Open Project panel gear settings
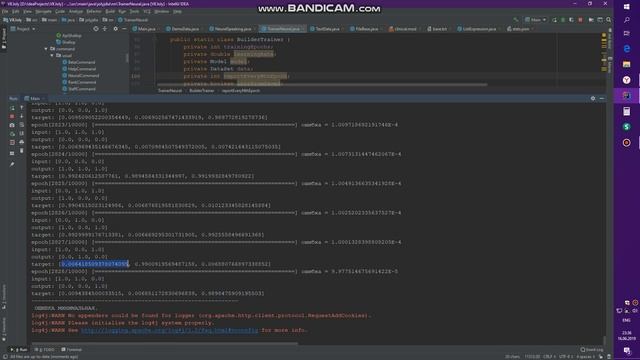 (x=116, y=29)
